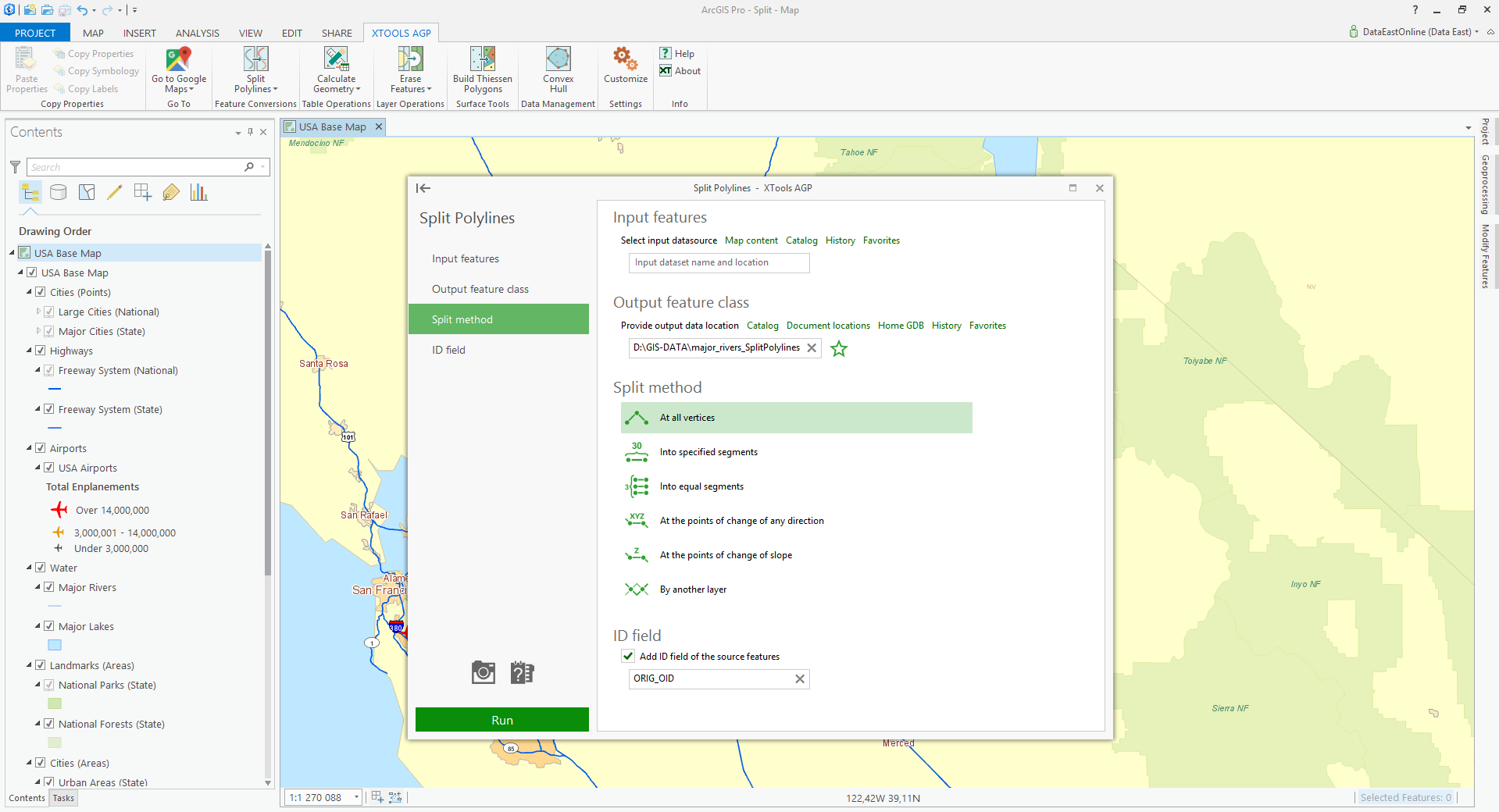
Task: Click Input dataset name and location field
Action: point(719,263)
